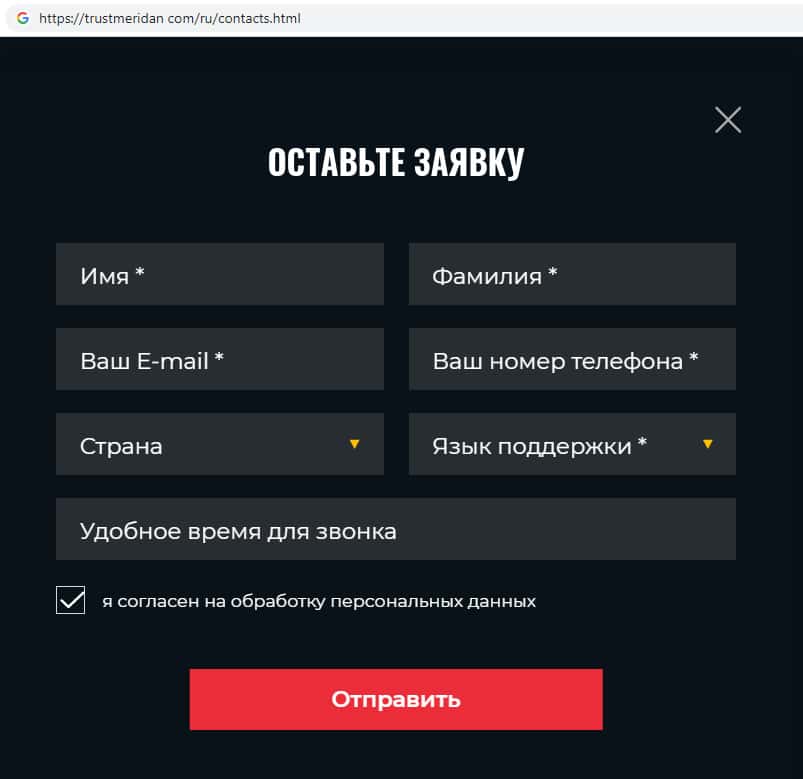Click the asterisk after Ваш номер телефона
This screenshot has width=803, height=779.
[x=693, y=358]
